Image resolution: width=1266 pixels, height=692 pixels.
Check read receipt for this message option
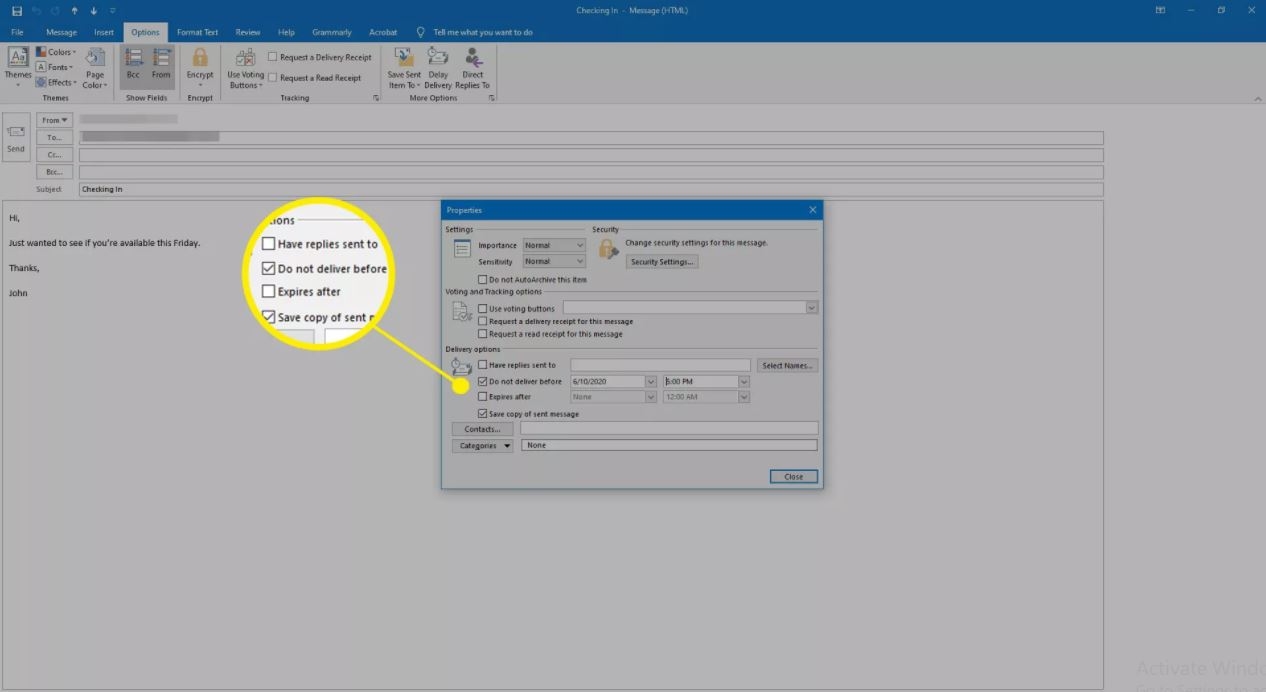pyautogui.click(x=483, y=334)
